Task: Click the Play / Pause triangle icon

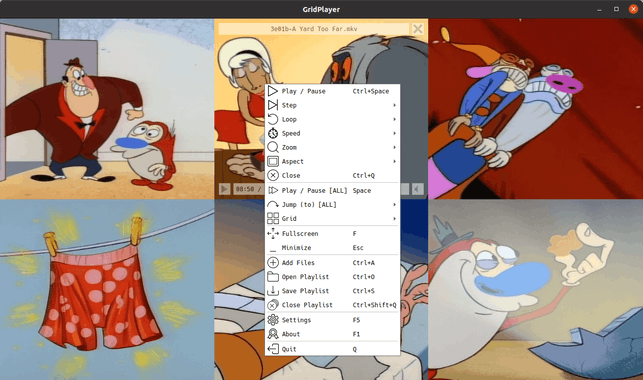Action: (273, 91)
